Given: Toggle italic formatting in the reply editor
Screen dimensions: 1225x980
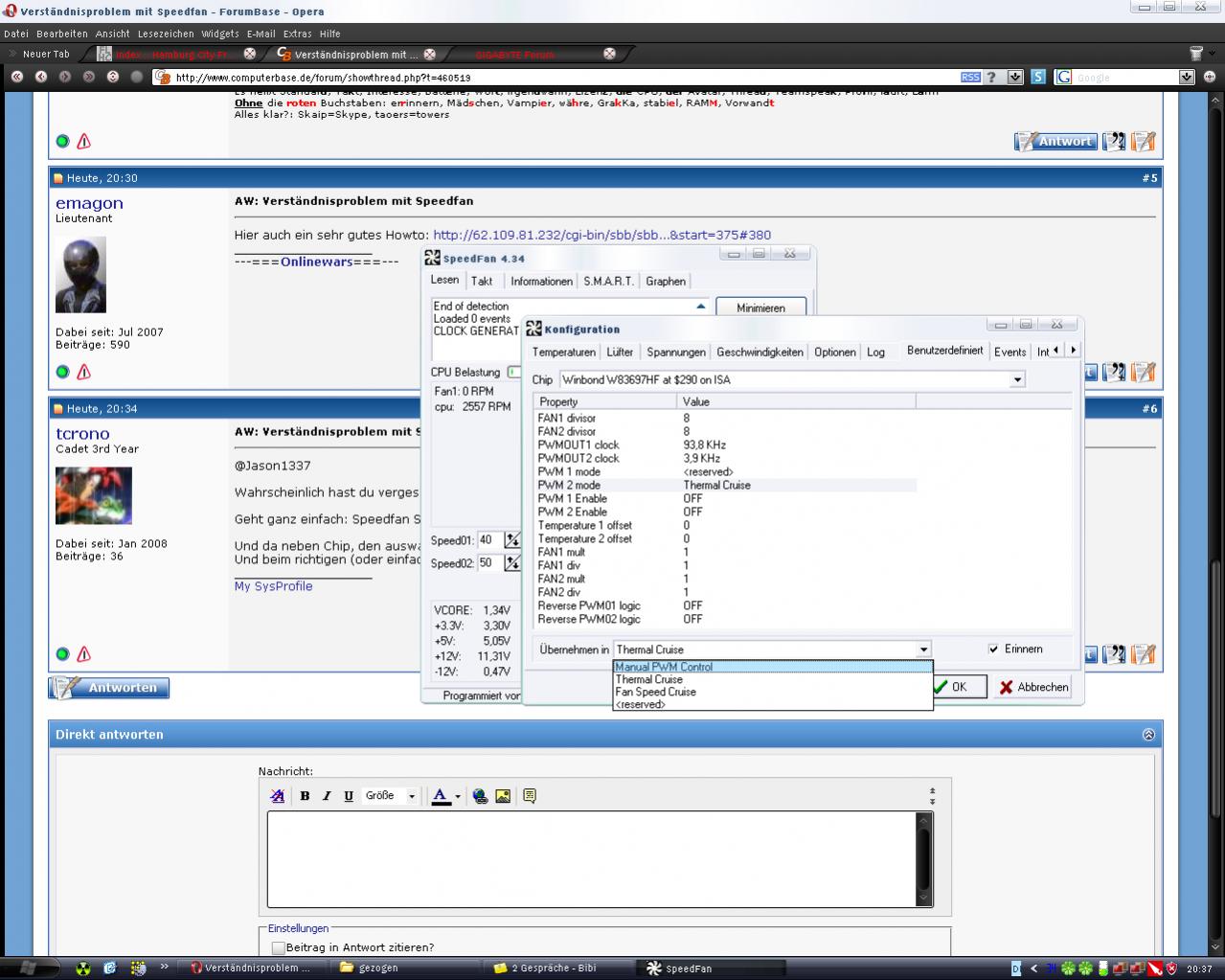Looking at the screenshot, I should [x=327, y=796].
